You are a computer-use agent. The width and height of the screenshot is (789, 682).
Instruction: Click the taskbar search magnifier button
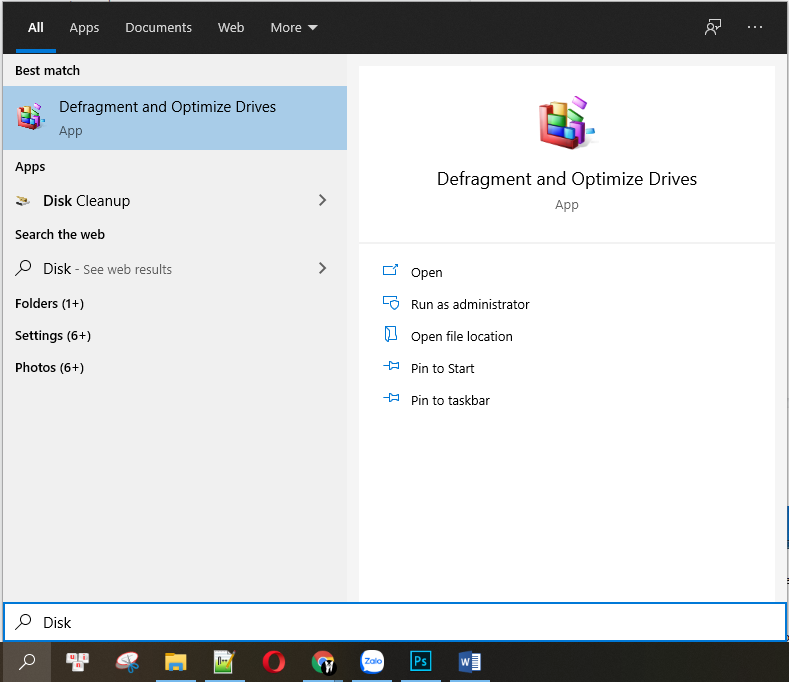tap(27, 661)
